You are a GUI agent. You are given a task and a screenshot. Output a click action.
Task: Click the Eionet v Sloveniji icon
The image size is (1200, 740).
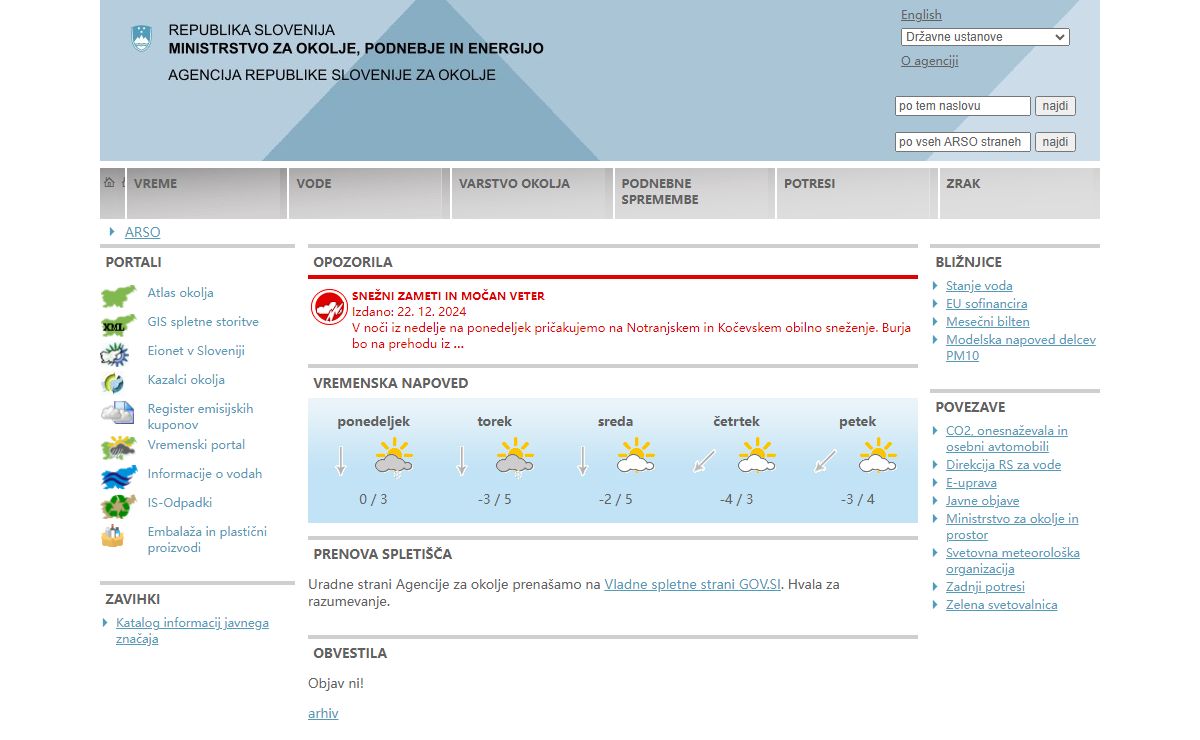point(115,353)
